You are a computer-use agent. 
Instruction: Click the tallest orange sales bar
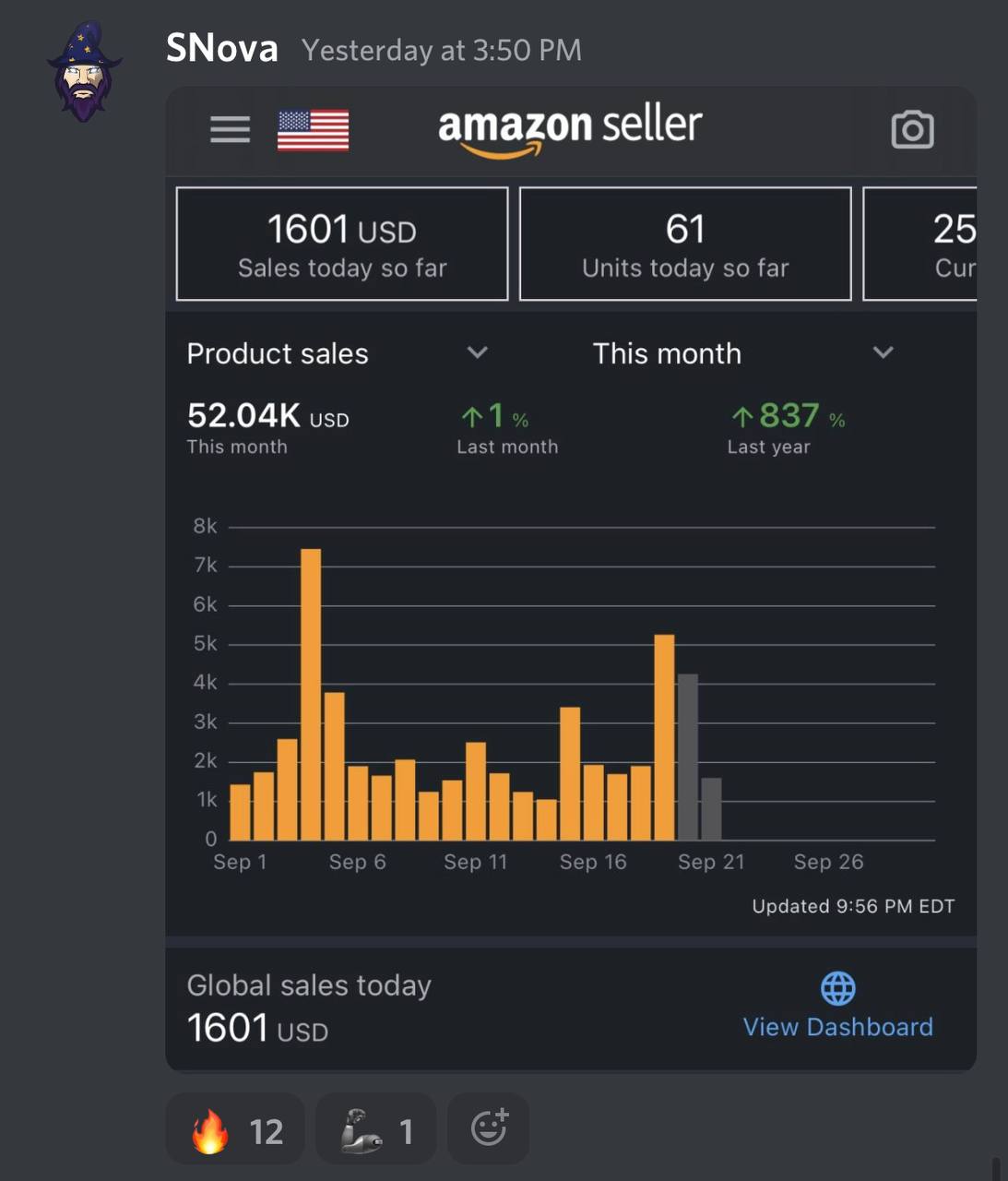coord(311,694)
